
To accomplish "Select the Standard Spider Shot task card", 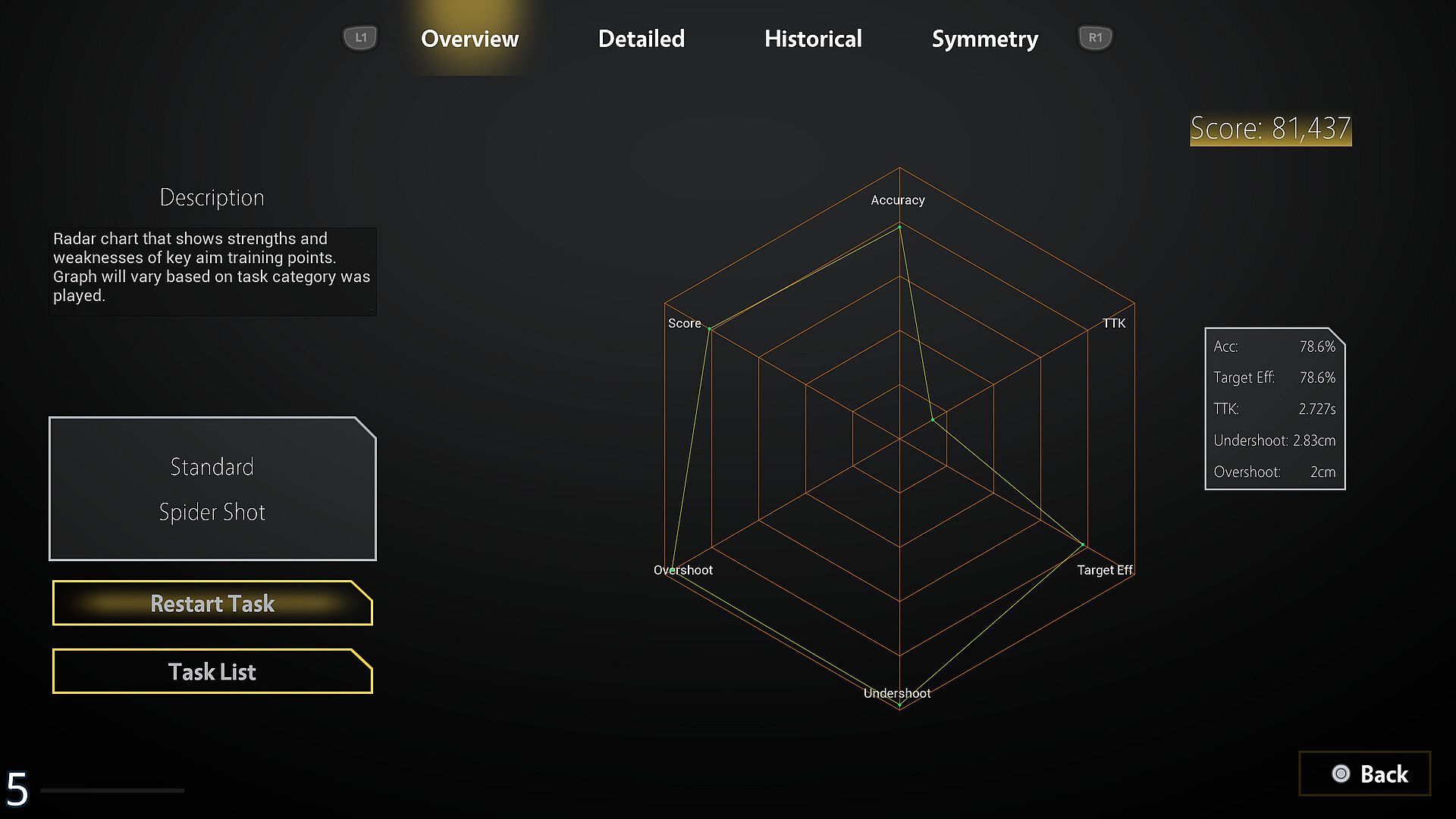I will [212, 489].
